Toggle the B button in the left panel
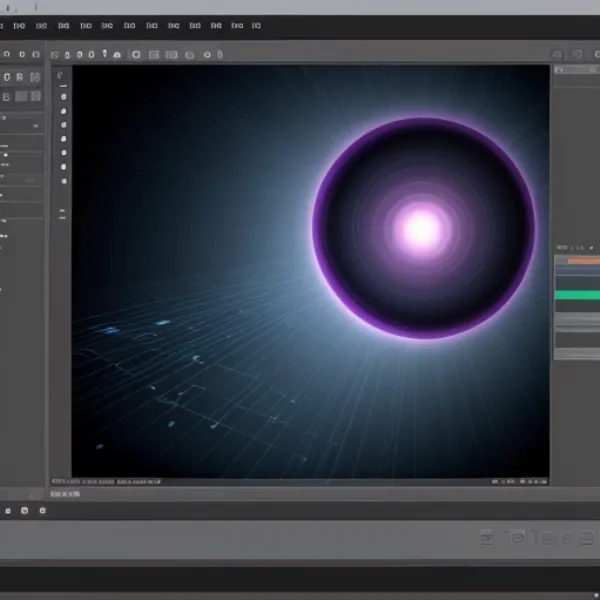The width and height of the screenshot is (600, 600). 6,97
